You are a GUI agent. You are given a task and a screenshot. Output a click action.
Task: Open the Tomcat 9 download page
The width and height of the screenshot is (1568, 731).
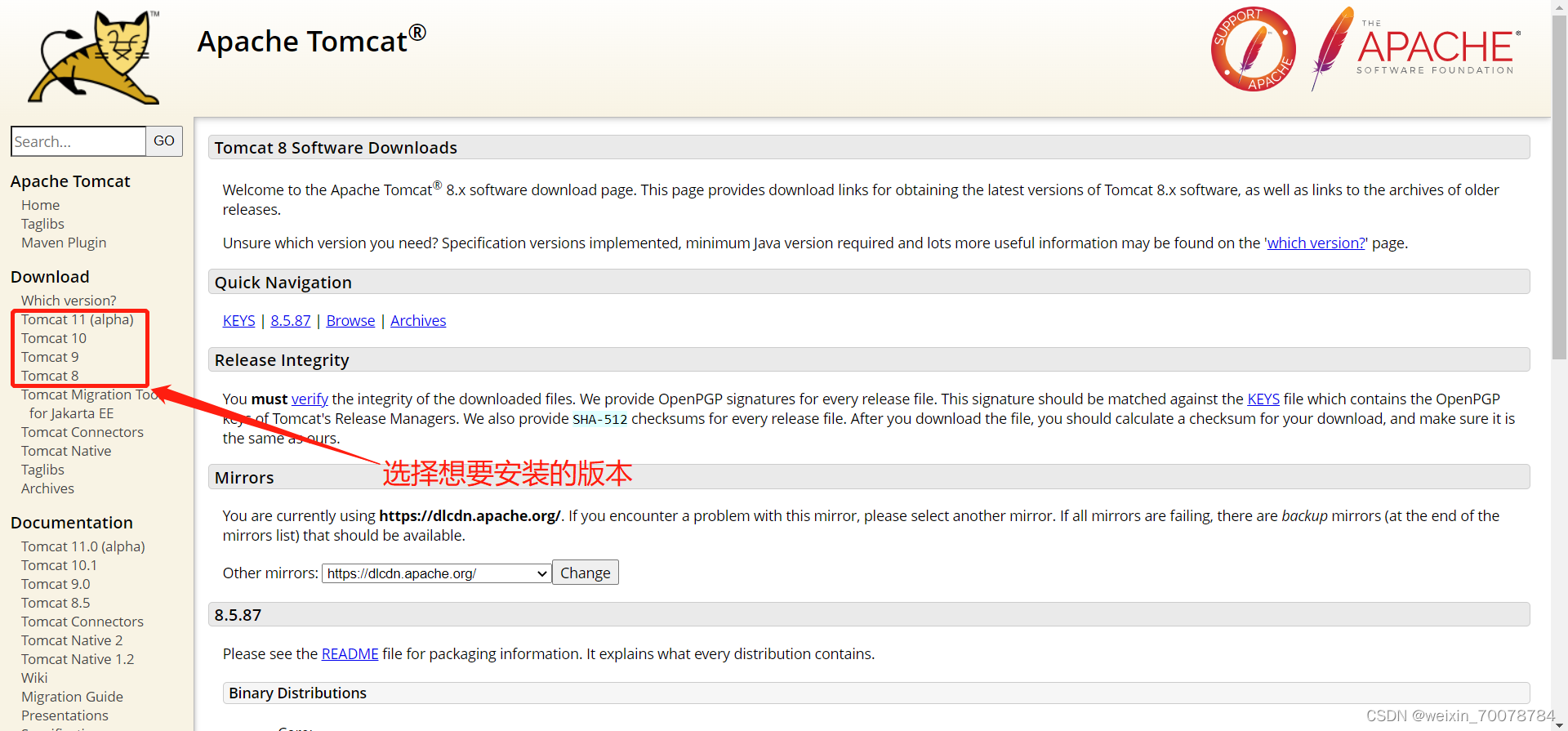click(x=50, y=357)
